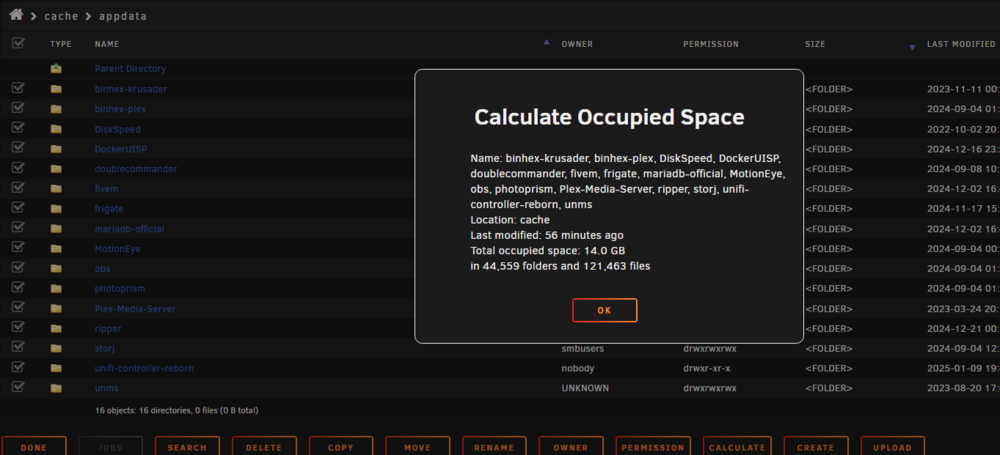The width and height of the screenshot is (1000, 455).
Task: Click the OWNER action button
Action: pyautogui.click(x=571, y=447)
